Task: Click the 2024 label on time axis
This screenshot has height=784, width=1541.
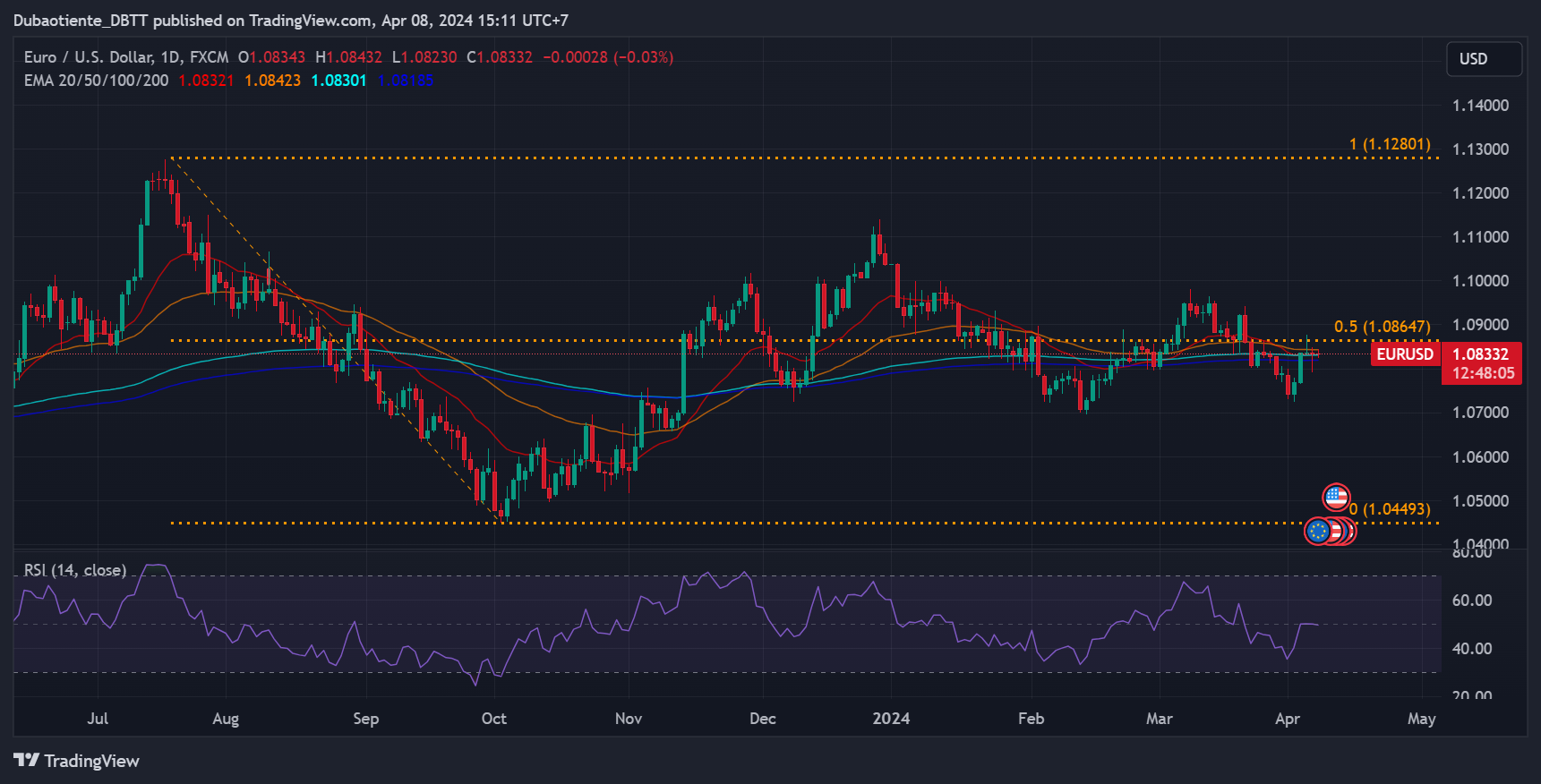Action: [x=891, y=719]
